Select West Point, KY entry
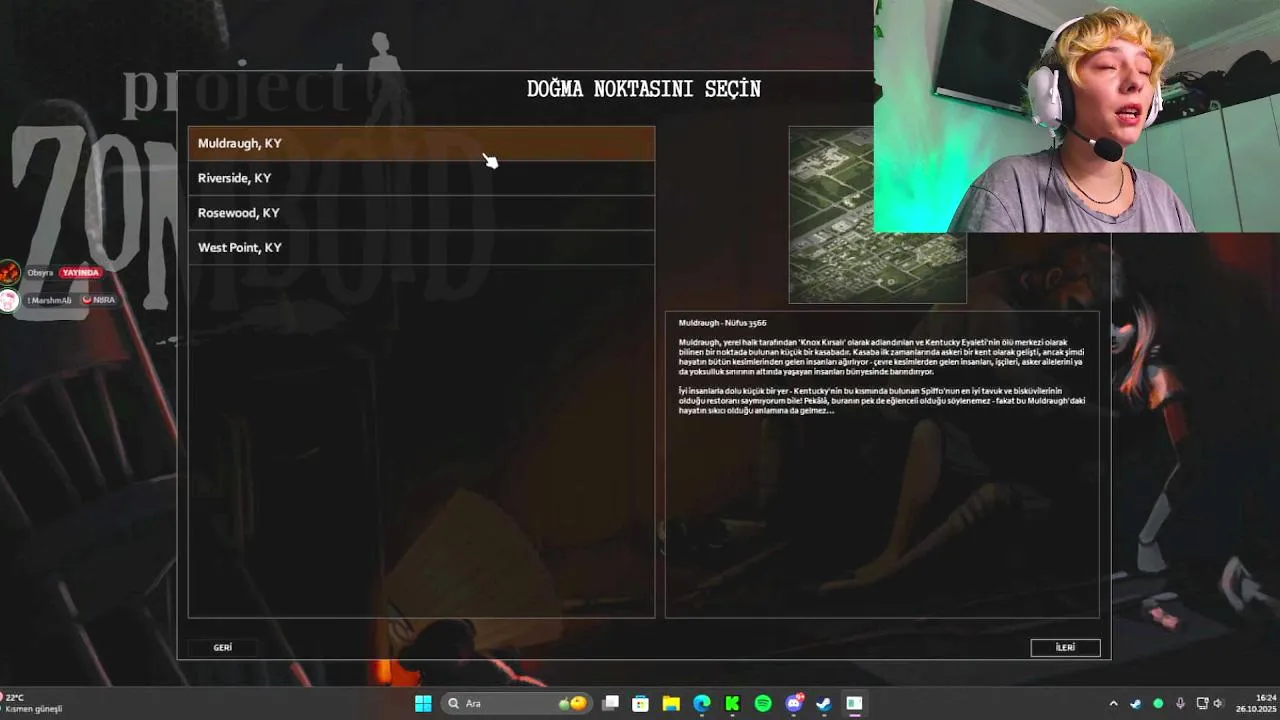Screen dimensions: 1280x720 (421, 247)
